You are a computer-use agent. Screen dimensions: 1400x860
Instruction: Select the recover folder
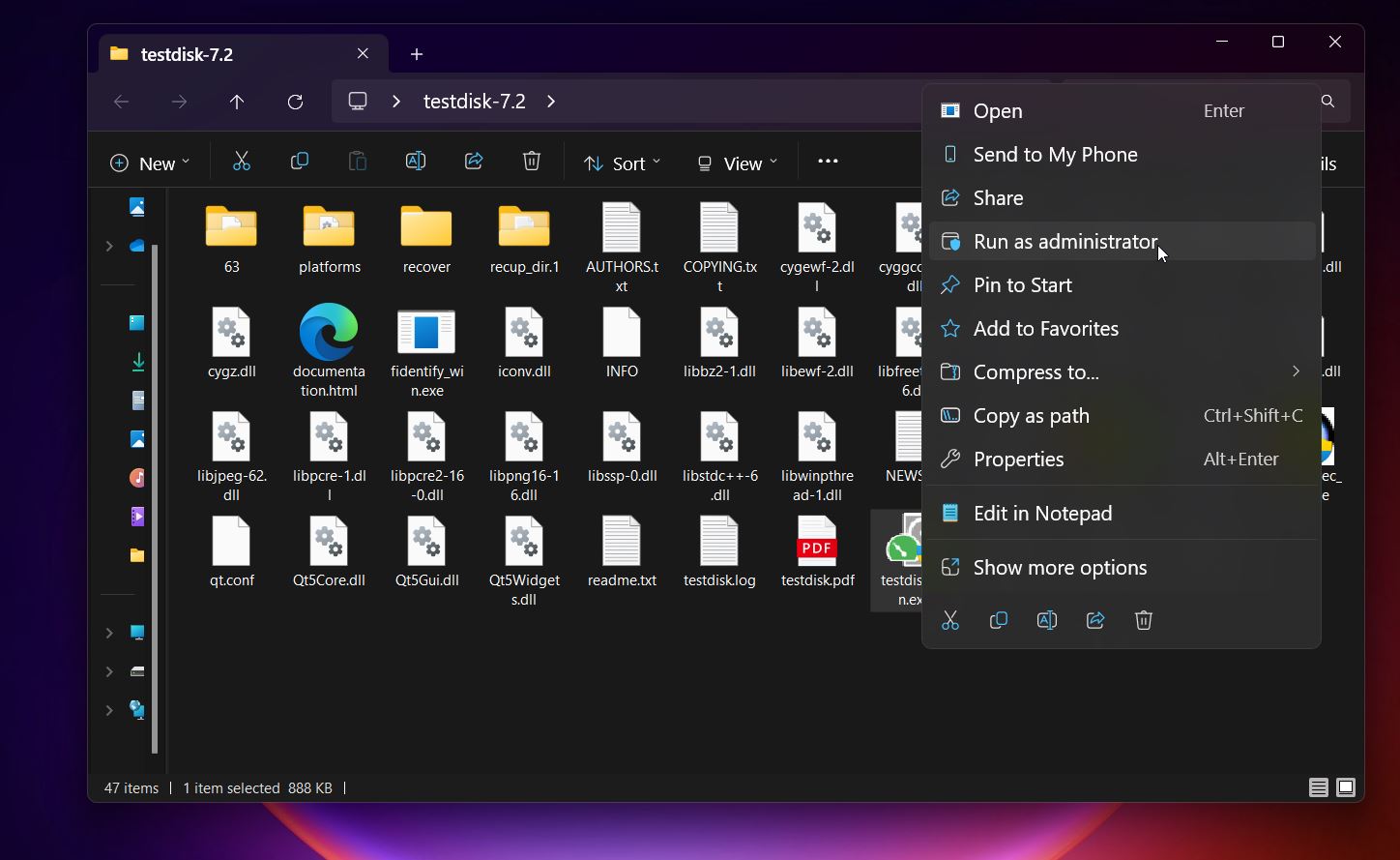[x=426, y=240]
